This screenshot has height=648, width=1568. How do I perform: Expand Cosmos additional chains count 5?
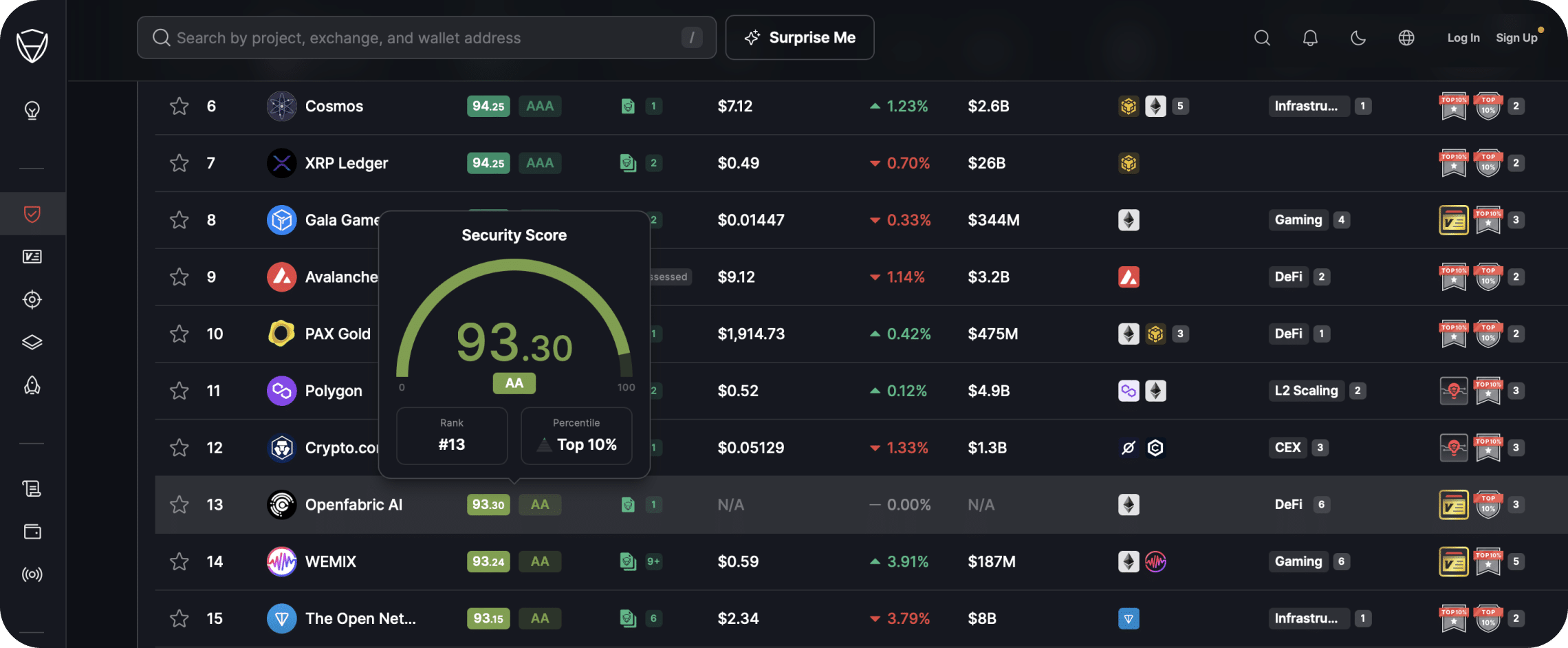pos(1180,106)
